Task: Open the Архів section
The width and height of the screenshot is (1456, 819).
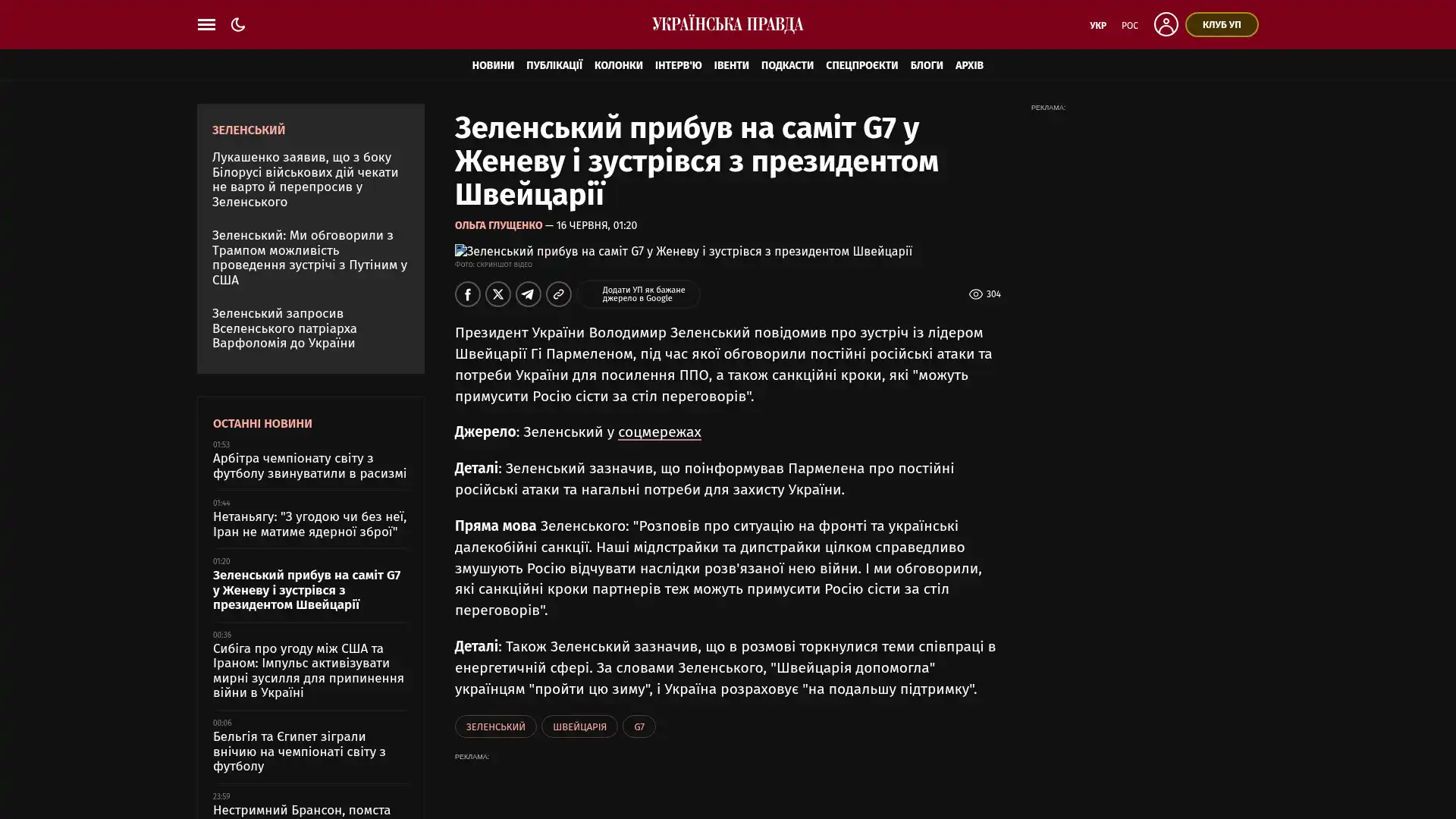Action: point(969,65)
